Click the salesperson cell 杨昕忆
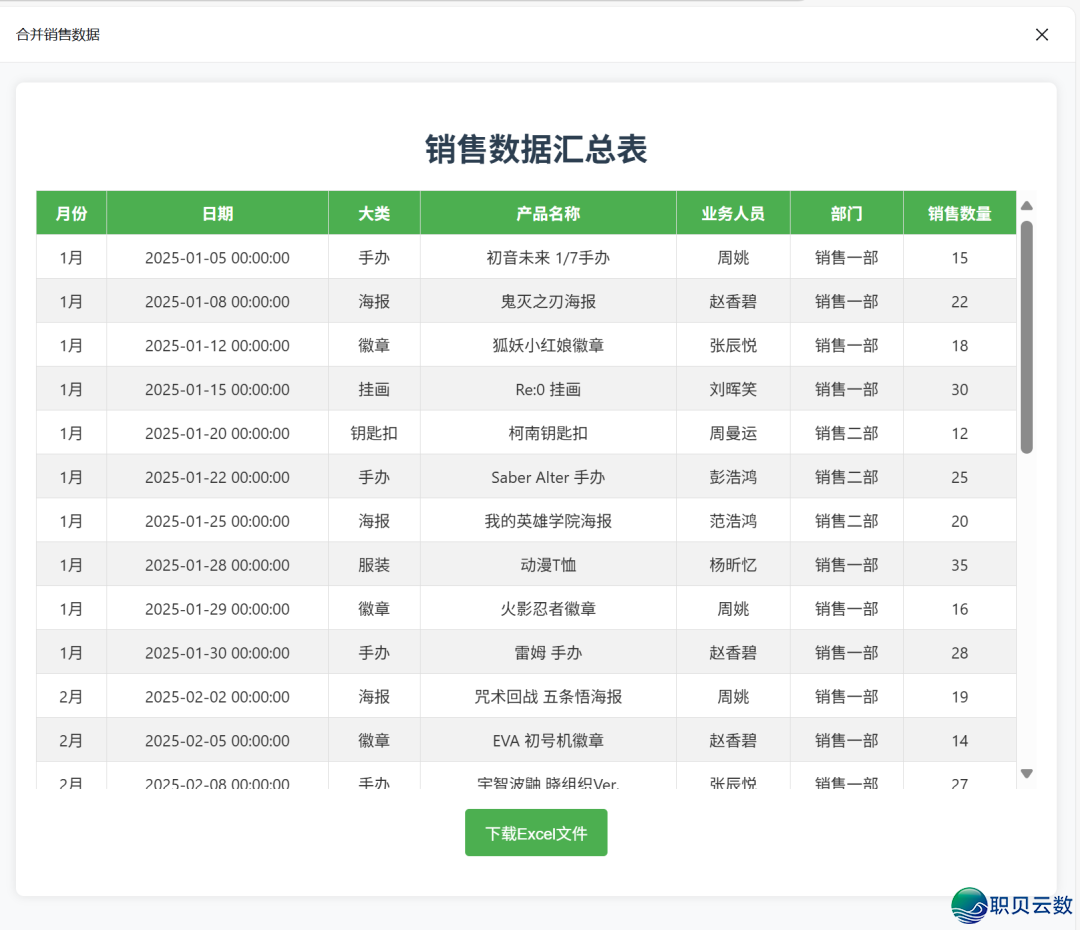 point(733,565)
